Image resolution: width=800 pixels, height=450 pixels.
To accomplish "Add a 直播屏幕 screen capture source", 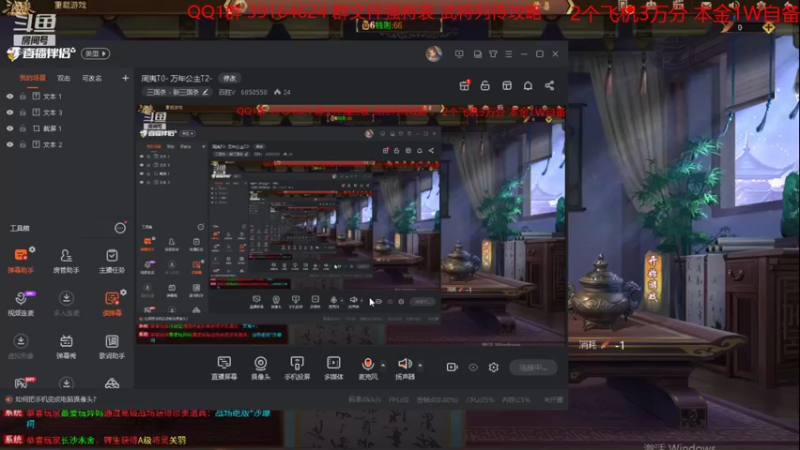I will pyautogui.click(x=224, y=367).
